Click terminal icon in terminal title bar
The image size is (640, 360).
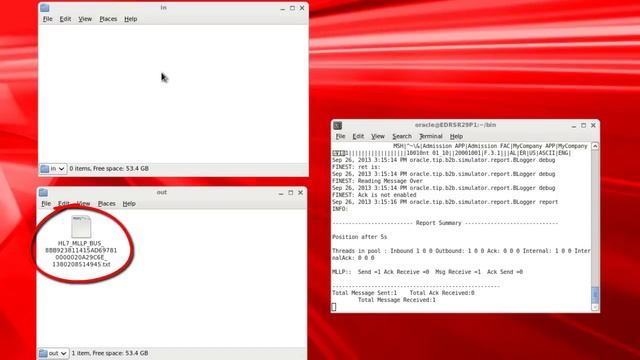(x=338, y=125)
